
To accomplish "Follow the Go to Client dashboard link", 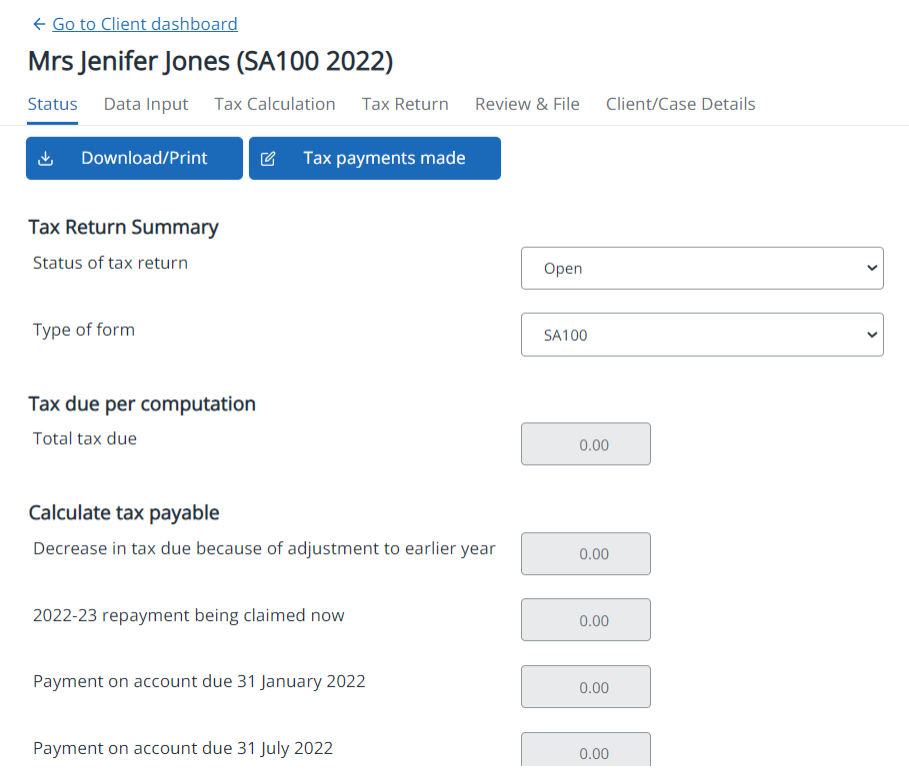I will (x=145, y=24).
